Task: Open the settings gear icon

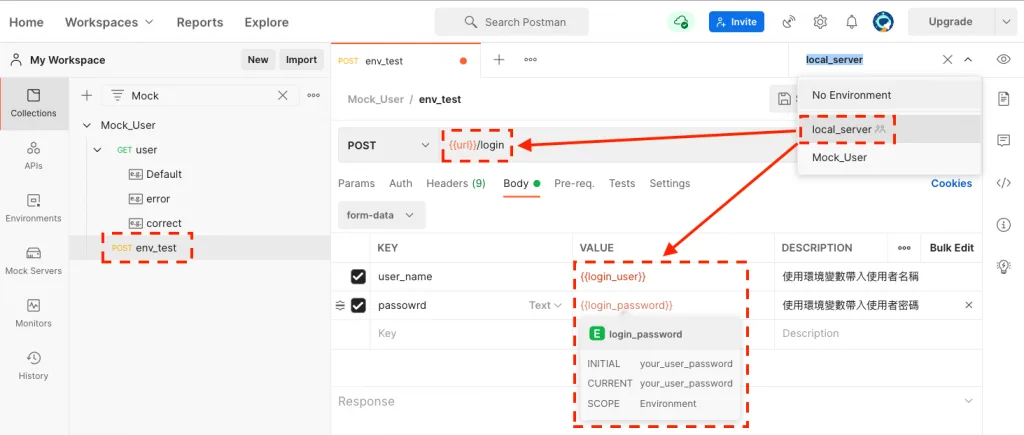Action: 820,22
